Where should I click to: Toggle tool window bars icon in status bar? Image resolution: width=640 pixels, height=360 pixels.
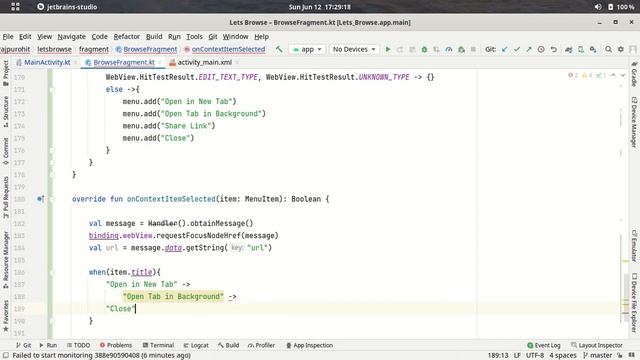[x=6, y=356]
